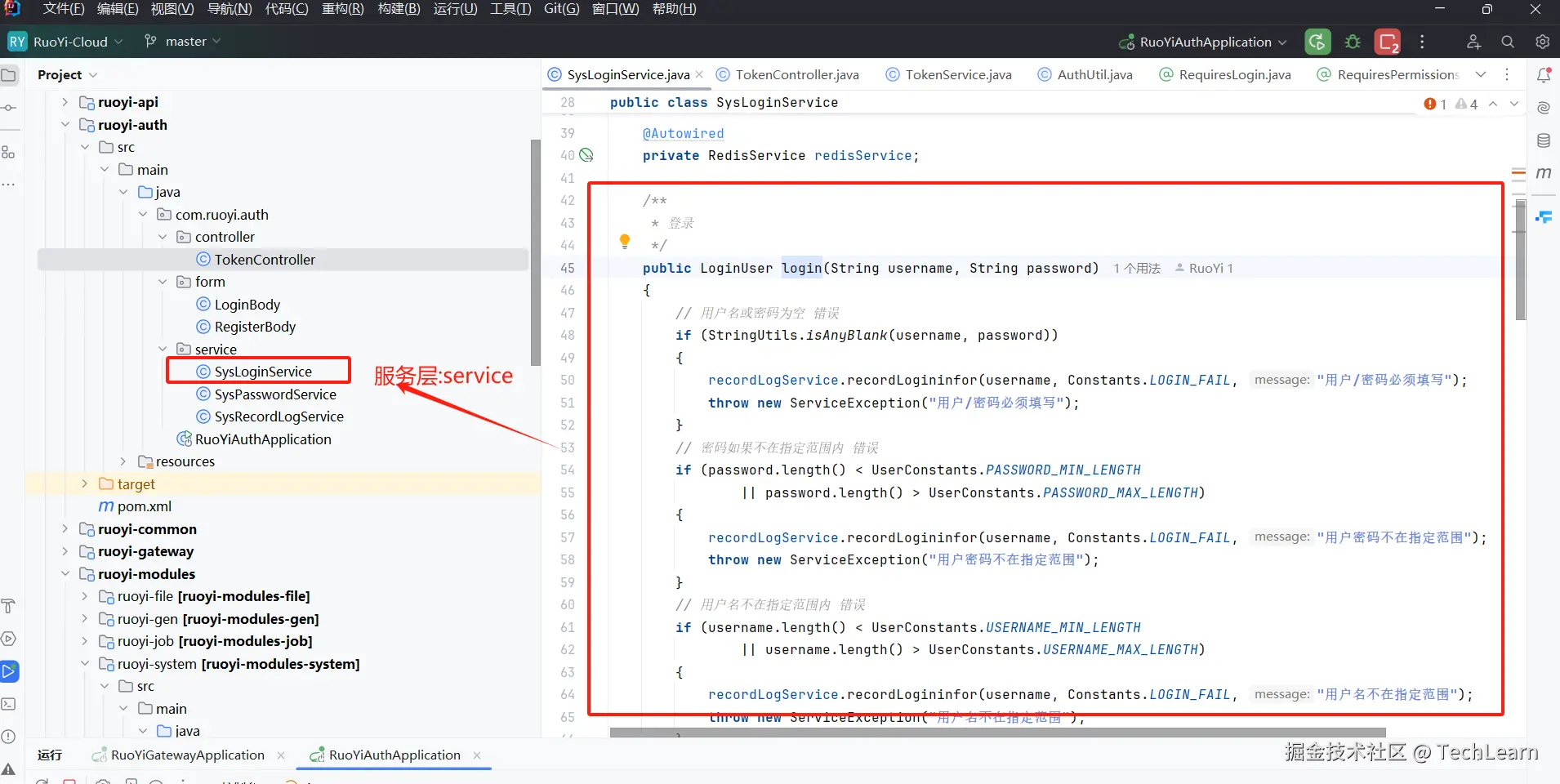Start debugging with the bug icon
Screen dimensions: 1560x784
point(1353,42)
